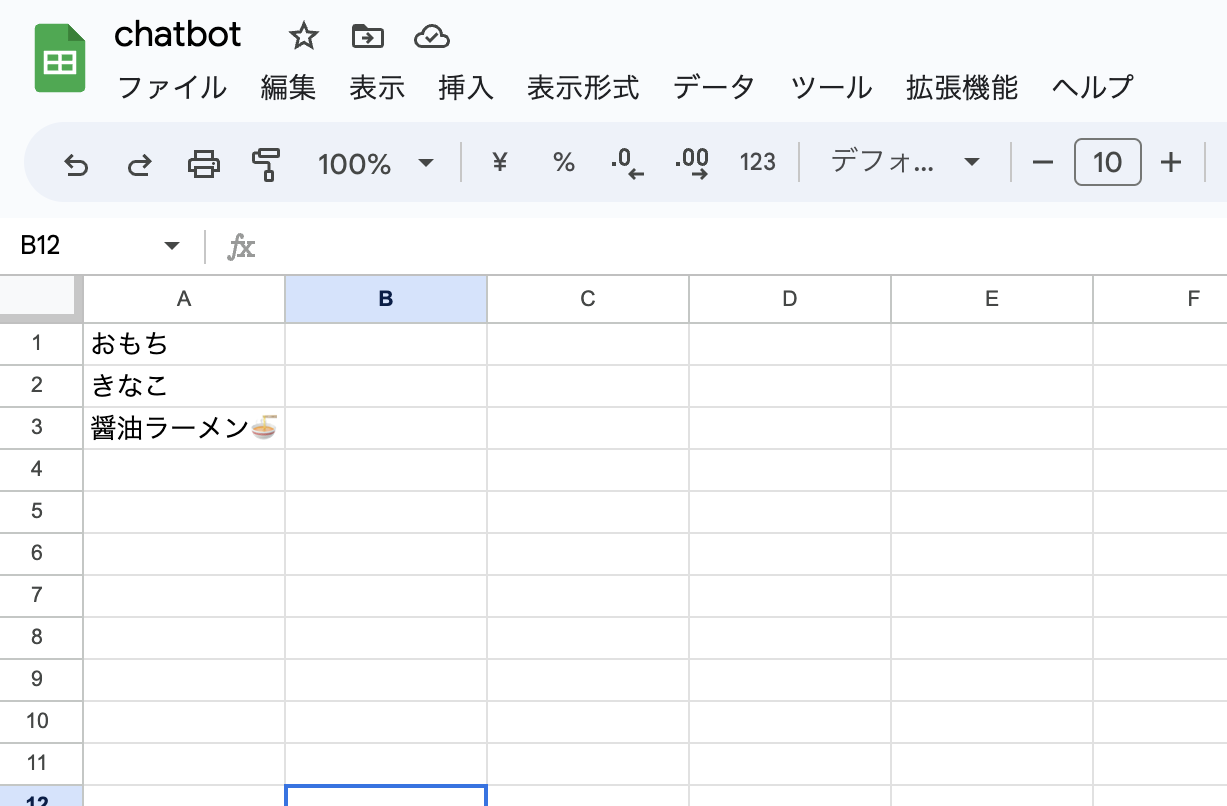The height and width of the screenshot is (806, 1227).
Task: Select the cell containing 醤油ラーメン
Action: (x=184, y=428)
